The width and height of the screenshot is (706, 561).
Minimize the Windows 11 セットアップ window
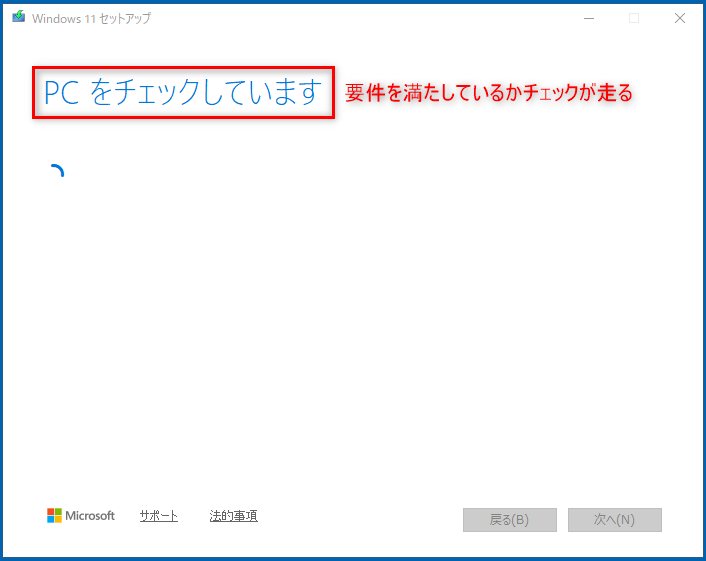(589, 18)
